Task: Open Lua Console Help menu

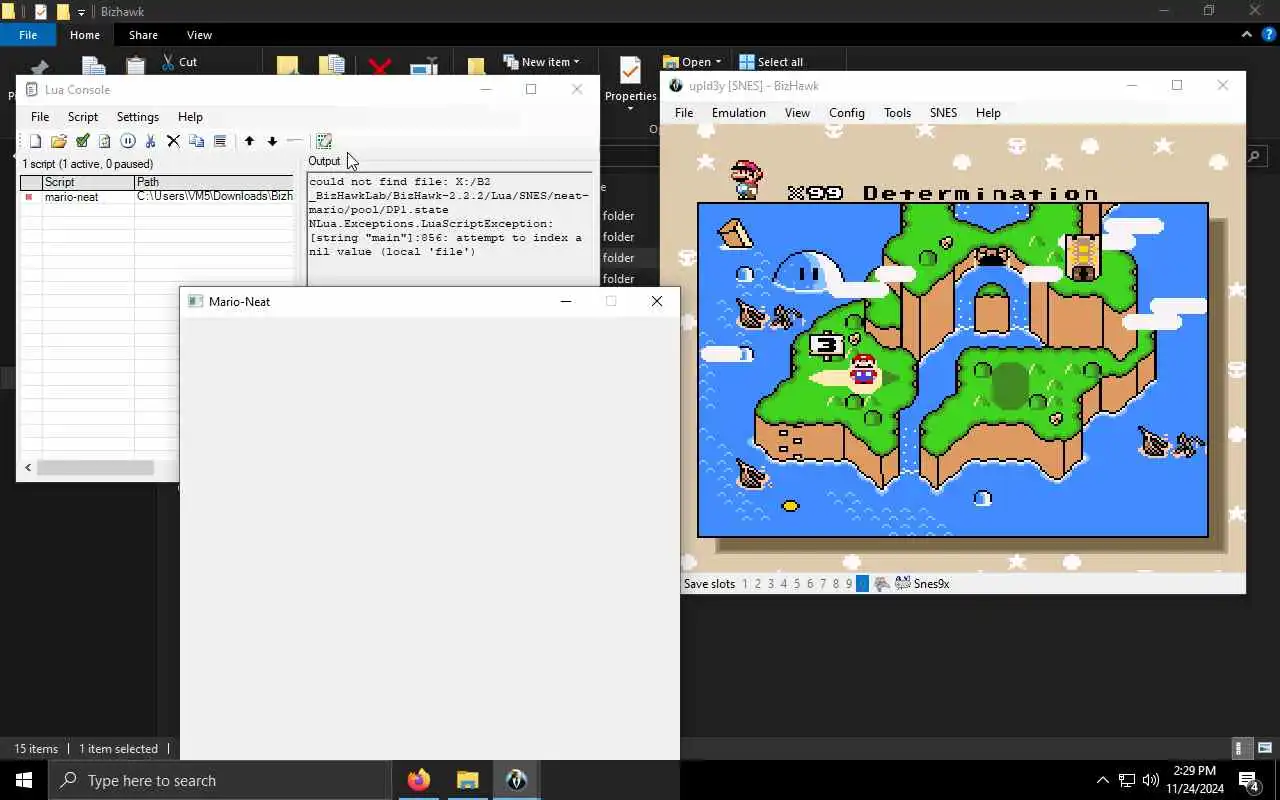Action: [x=190, y=117]
